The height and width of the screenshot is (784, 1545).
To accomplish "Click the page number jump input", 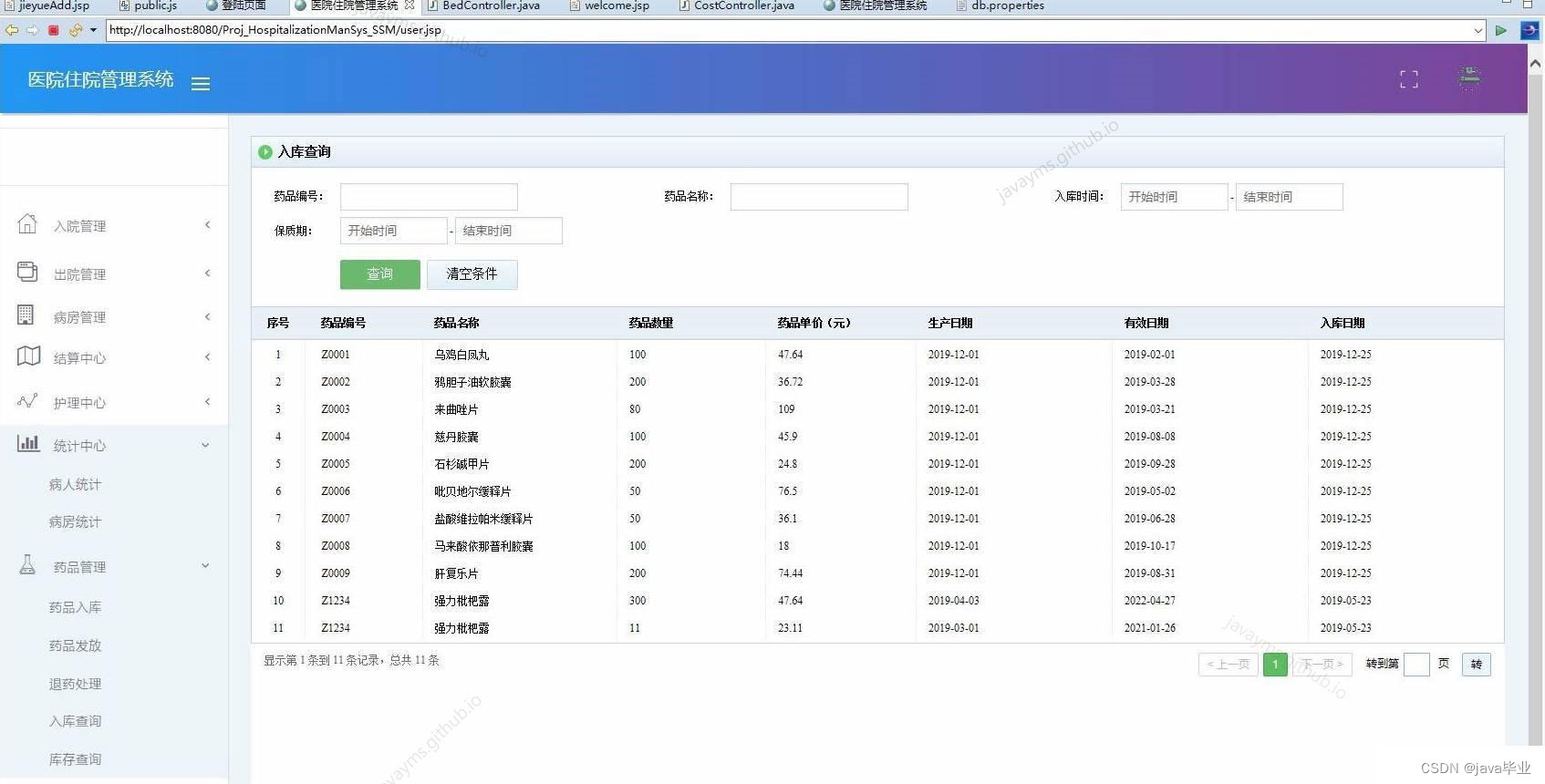I will click(x=1416, y=665).
